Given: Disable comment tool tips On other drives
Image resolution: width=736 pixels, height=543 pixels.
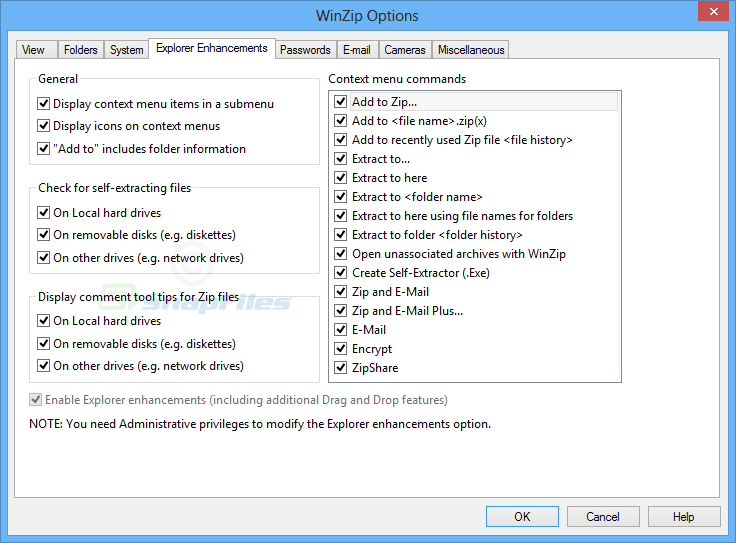Looking at the screenshot, I should [44, 366].
